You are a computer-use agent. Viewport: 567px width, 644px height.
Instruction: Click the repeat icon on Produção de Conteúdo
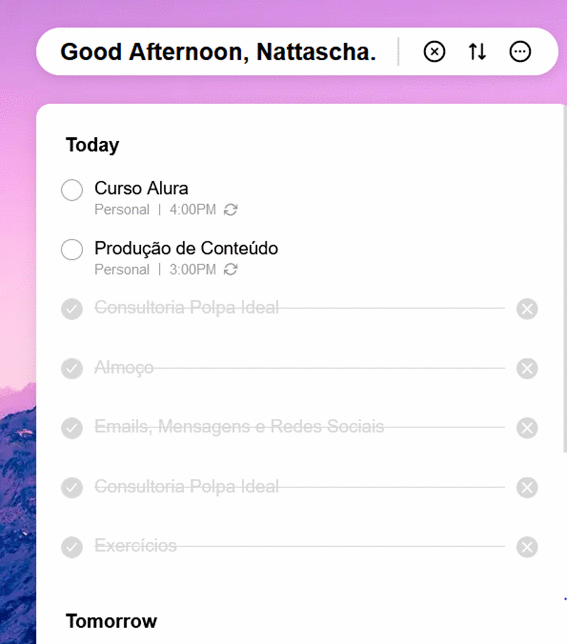click(230, 270)
